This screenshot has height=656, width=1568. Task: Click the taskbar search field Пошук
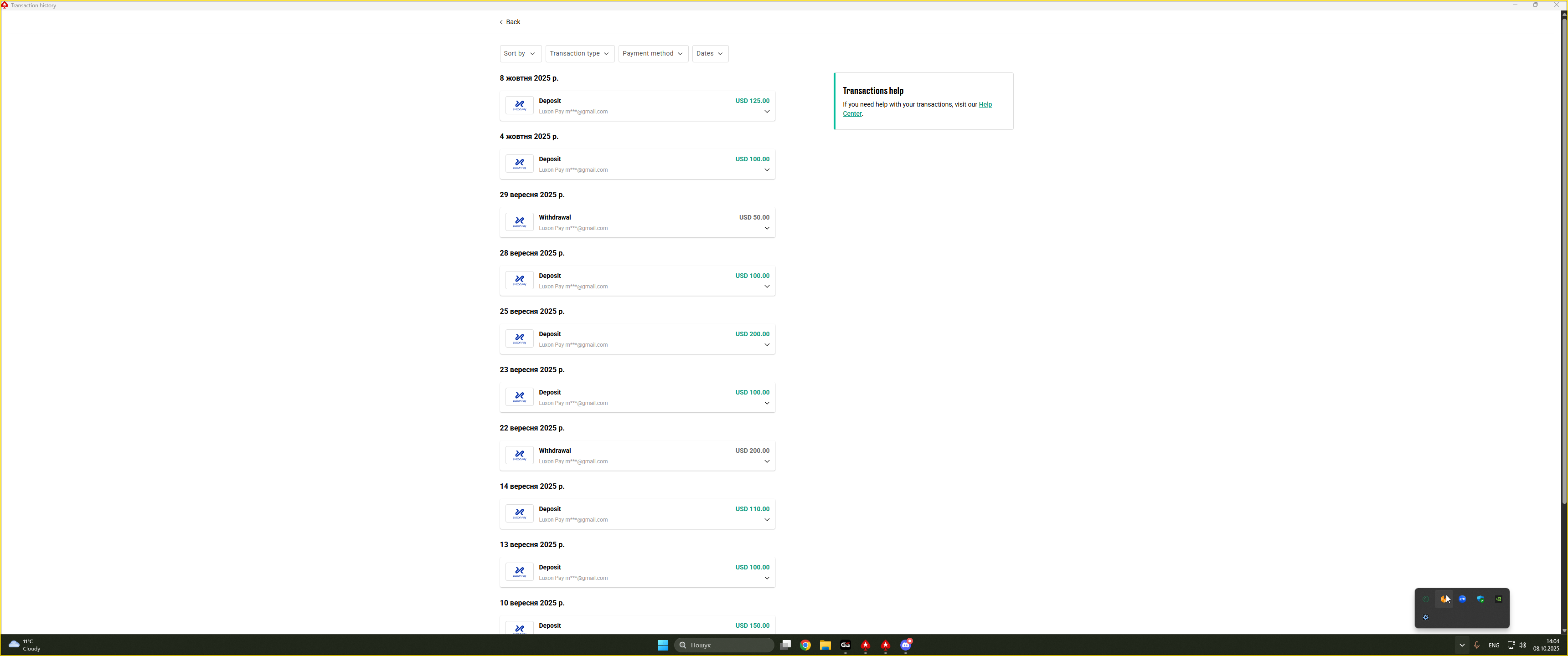tap(724, 645)
